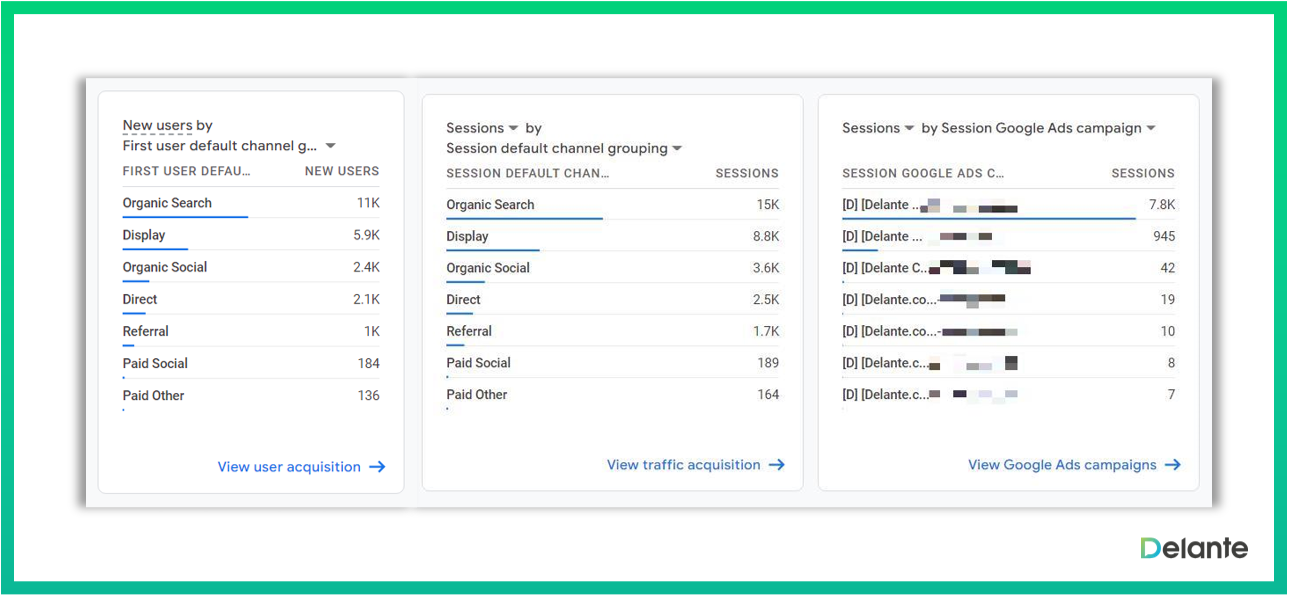Select Organic Social row in Sessions card

click(612, 268)
